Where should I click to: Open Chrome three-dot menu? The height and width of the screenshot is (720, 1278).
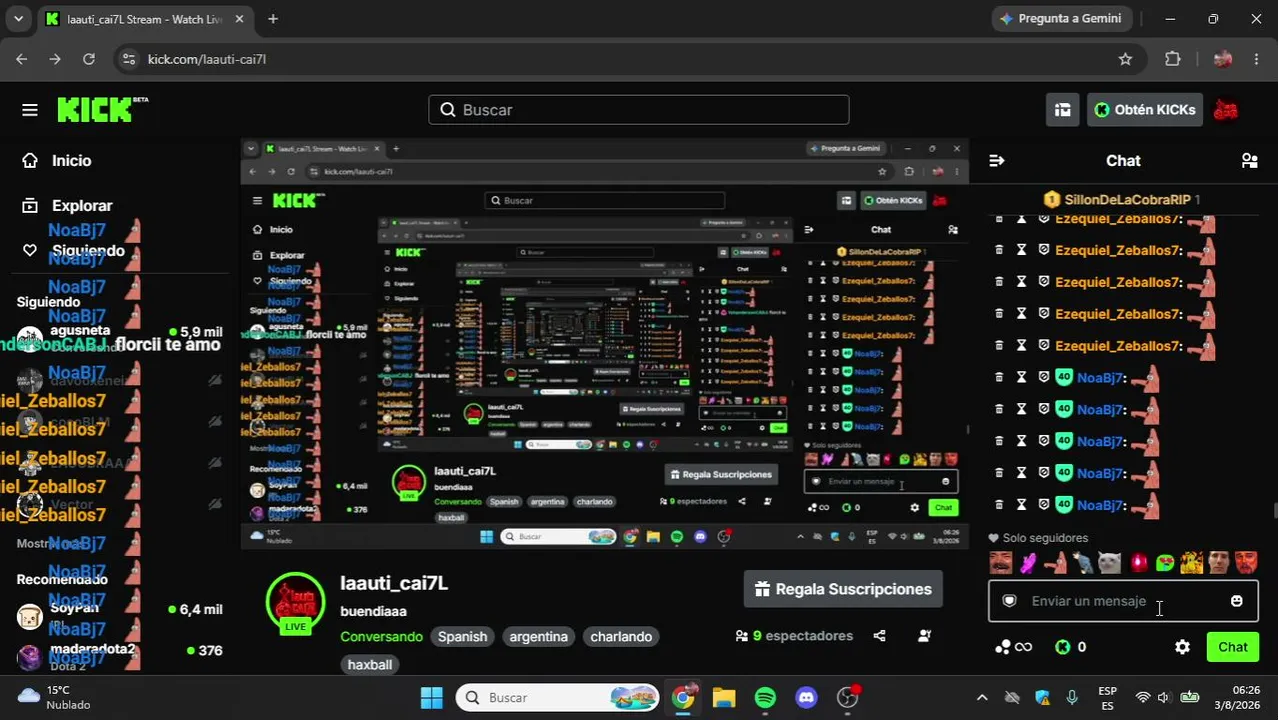[x=1256, y=59]
